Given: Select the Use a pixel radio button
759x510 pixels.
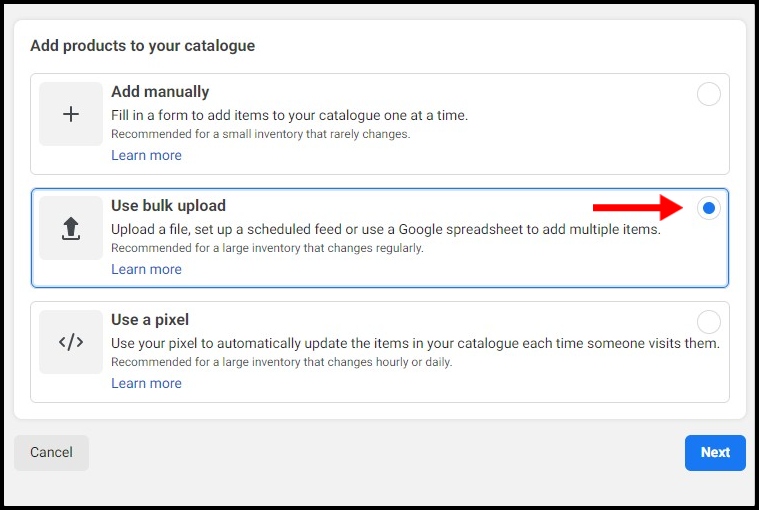Looking at the screenshot, I should 709,322.
